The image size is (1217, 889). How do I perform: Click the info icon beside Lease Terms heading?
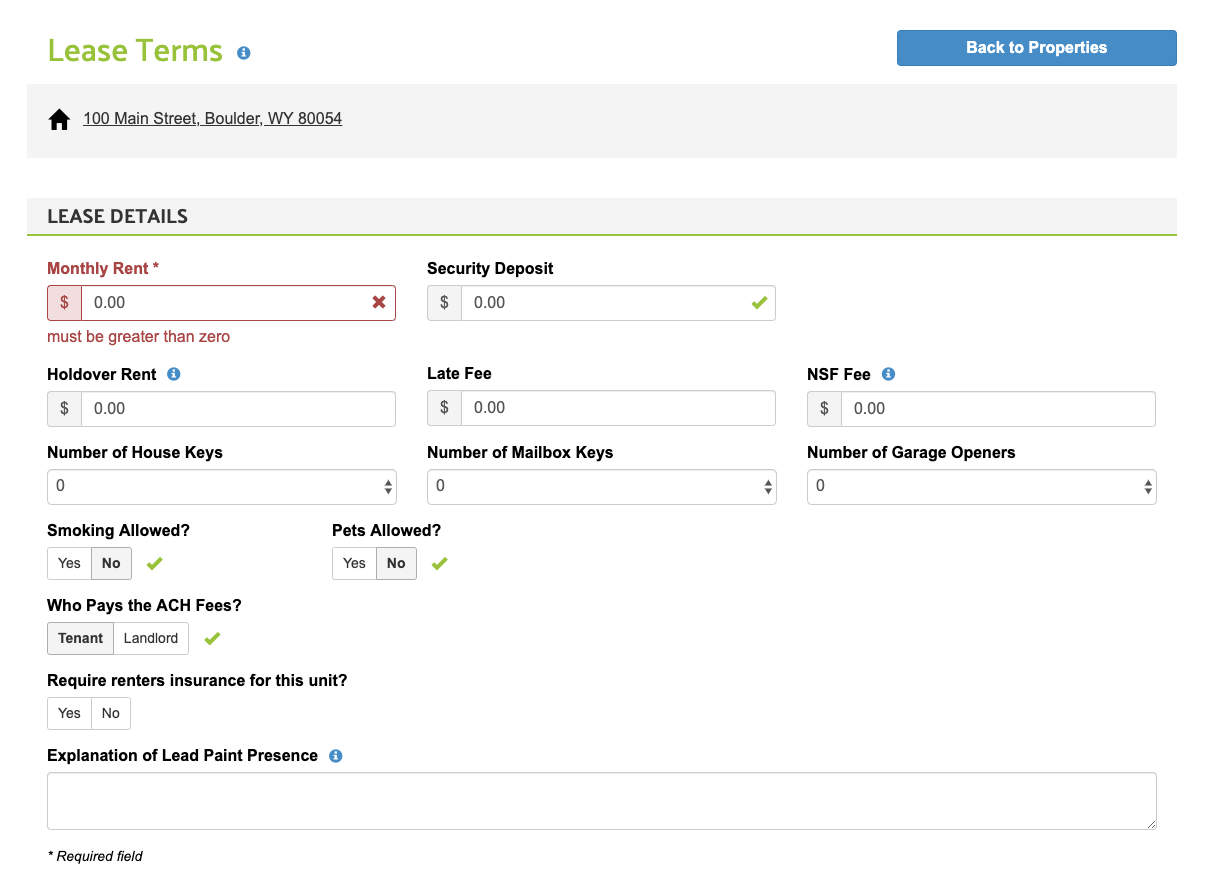tap(243, 53)
